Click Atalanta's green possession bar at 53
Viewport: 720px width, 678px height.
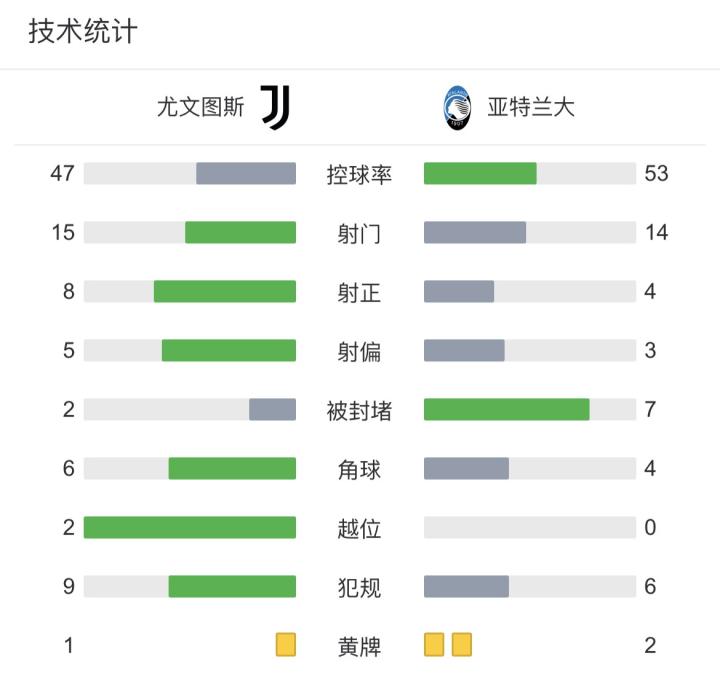pyautogui.click(x=480, y=174)
